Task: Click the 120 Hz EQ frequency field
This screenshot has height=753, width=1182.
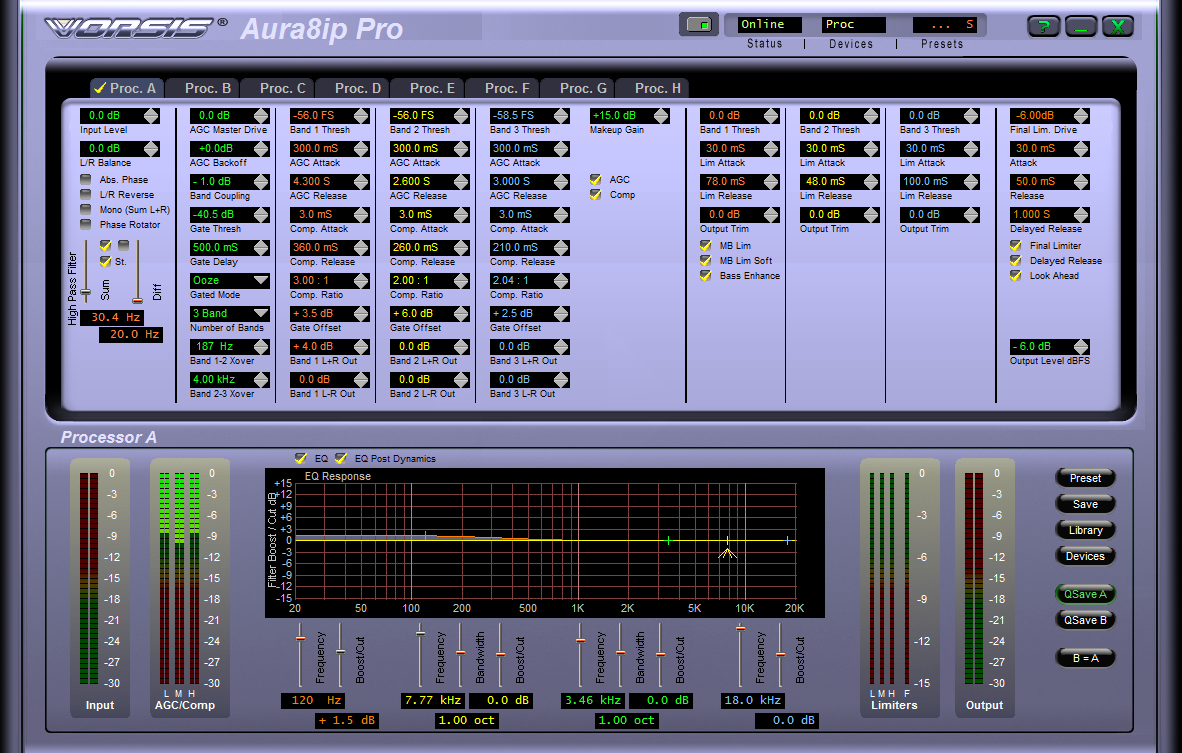Action: [313, 700]
